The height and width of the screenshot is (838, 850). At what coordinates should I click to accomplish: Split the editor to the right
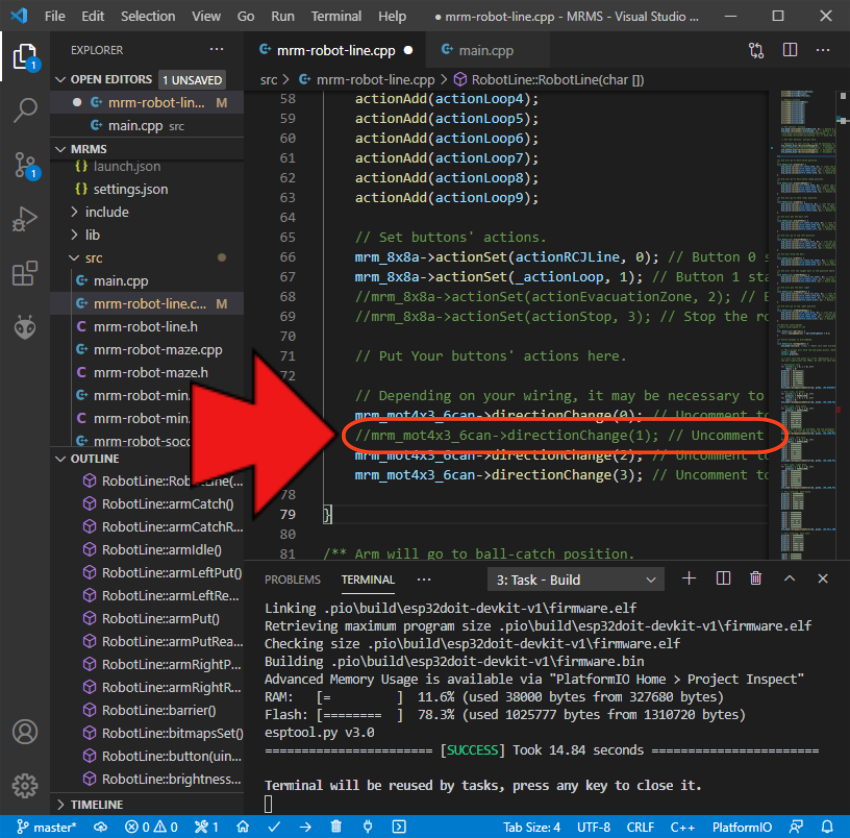point(790,50)
